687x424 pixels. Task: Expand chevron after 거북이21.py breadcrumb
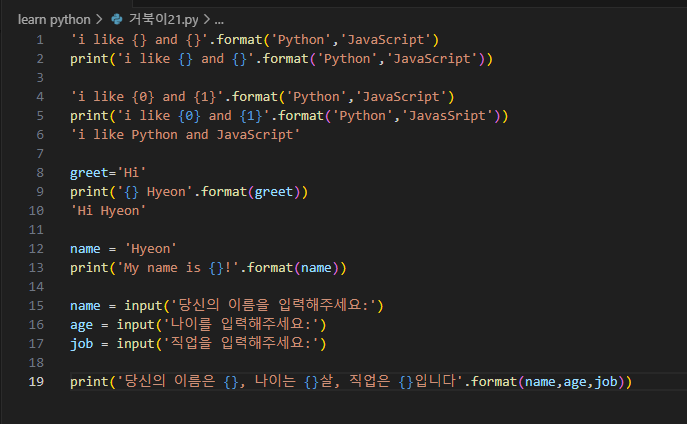click(x=206, y=20)
